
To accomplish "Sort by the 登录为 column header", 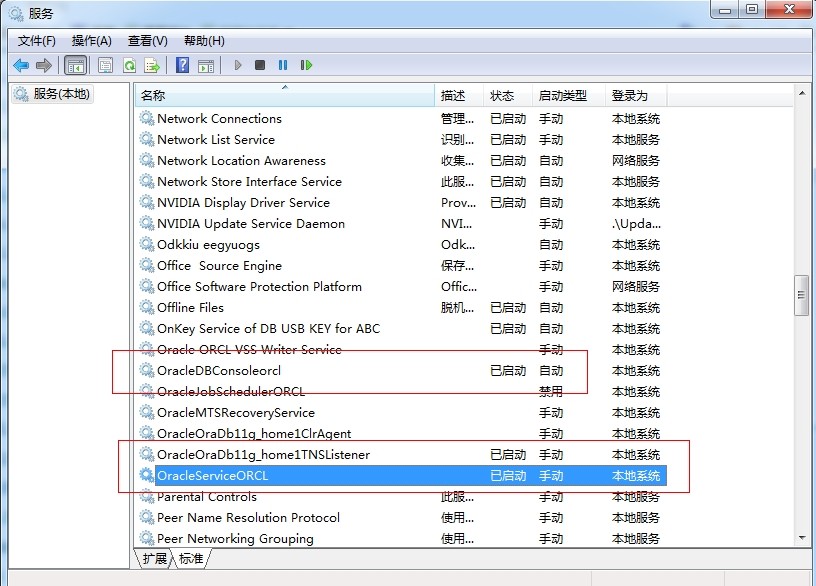I will pyautogui.click(x=636, y=96).
